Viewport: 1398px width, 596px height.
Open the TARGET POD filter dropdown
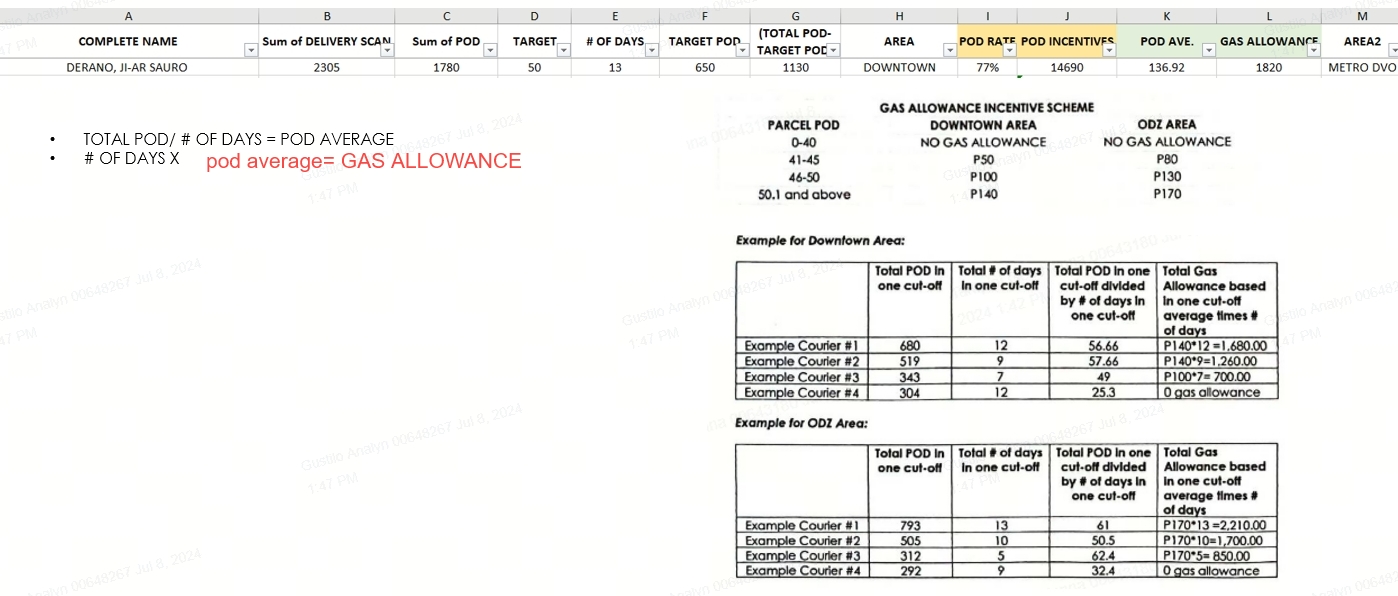[743, 50]
